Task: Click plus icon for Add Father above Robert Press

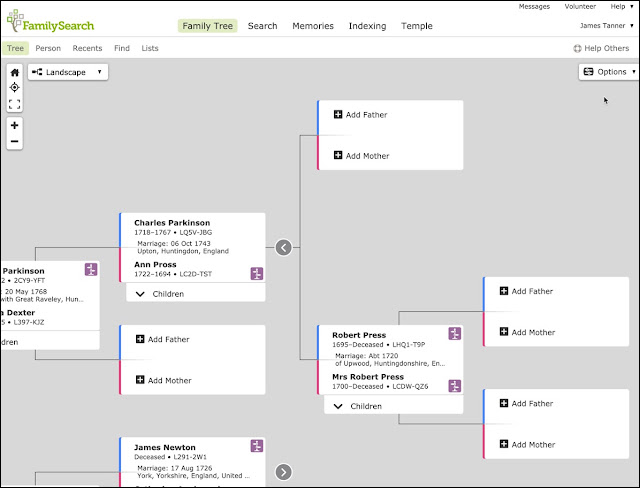Action: click(338, 114)
